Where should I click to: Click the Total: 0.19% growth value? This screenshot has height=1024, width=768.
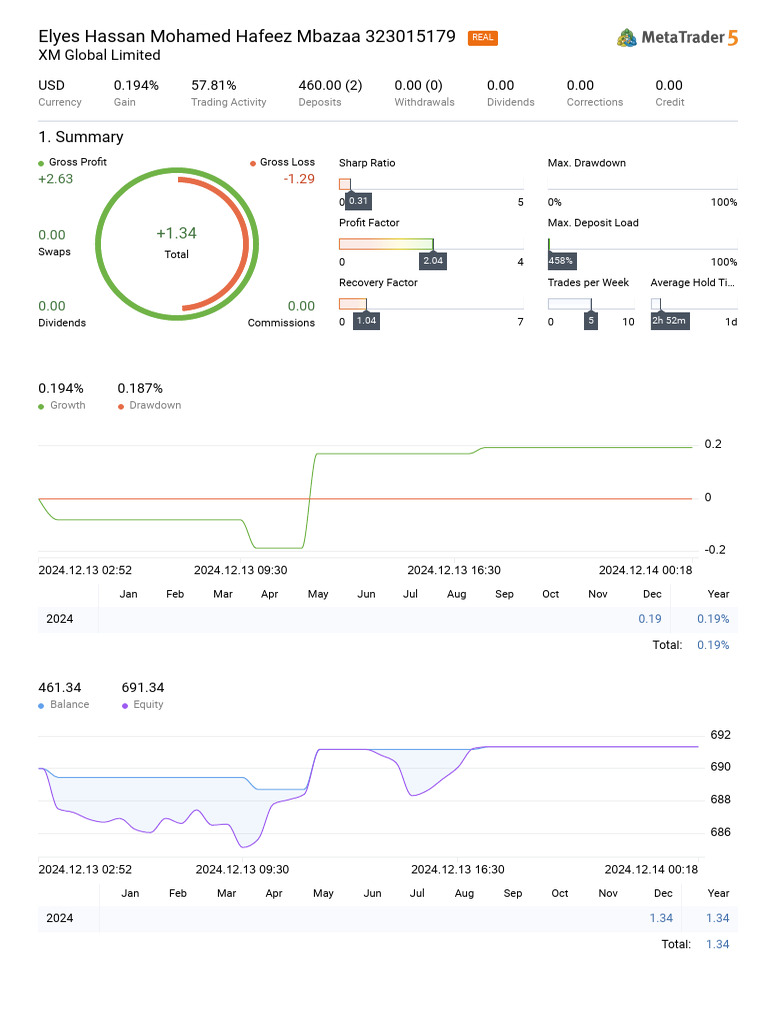point(713,645)
